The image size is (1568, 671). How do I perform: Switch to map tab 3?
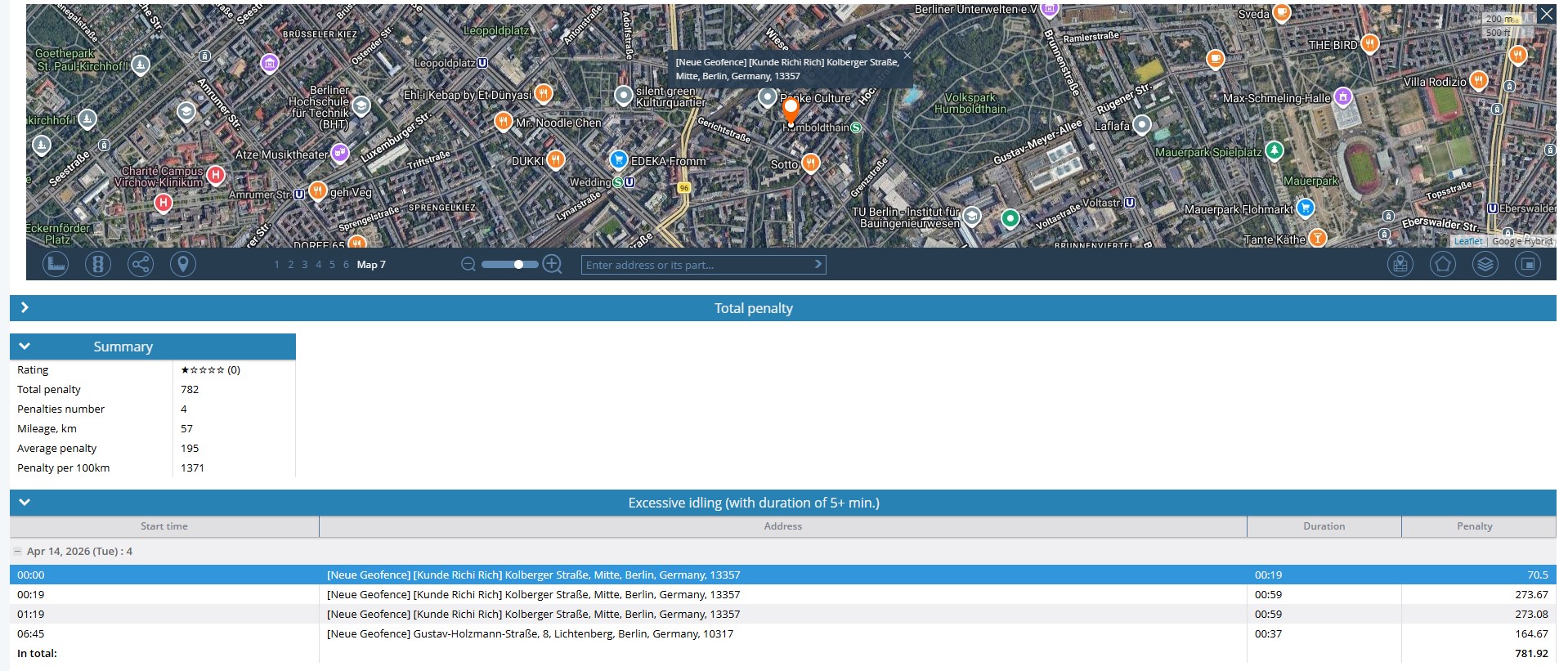(x=304, y=265)
